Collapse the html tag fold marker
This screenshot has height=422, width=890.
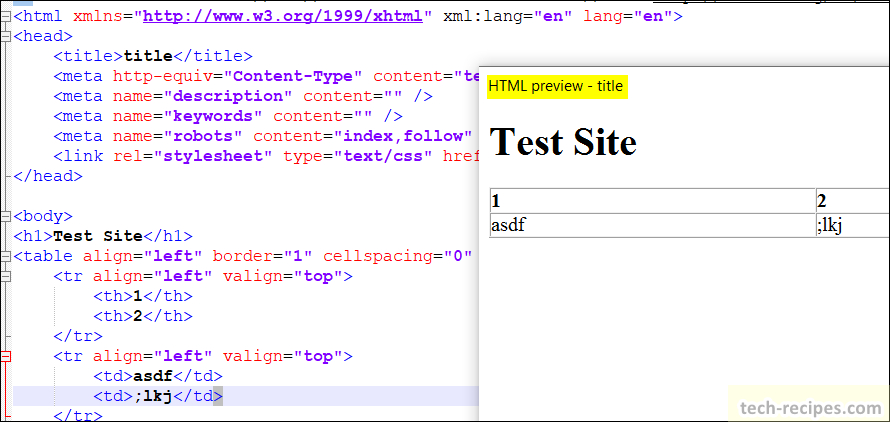pyautogui.click(x=6, y=17)
